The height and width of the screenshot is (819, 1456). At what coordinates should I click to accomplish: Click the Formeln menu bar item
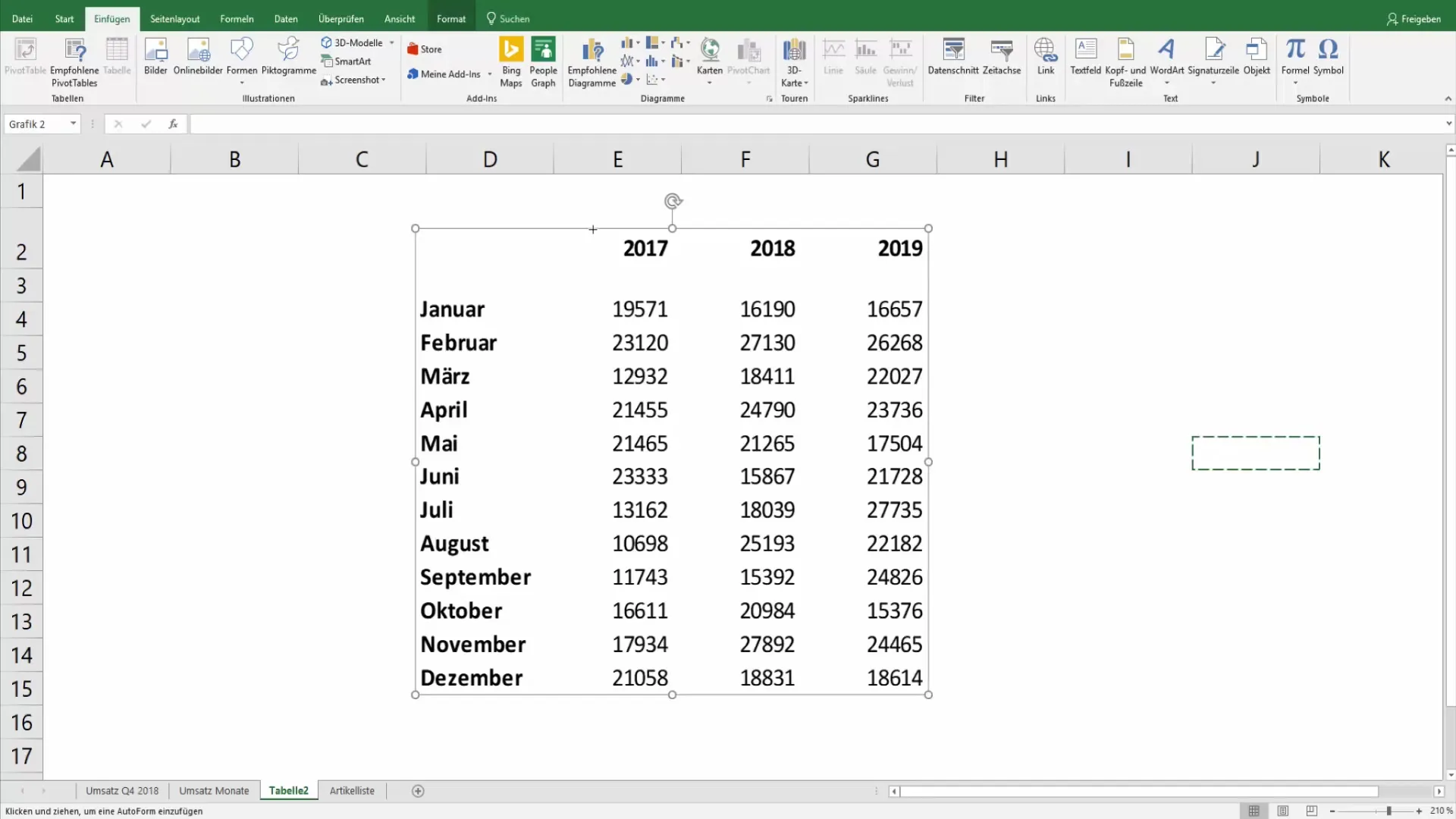[x=237, y=18]
